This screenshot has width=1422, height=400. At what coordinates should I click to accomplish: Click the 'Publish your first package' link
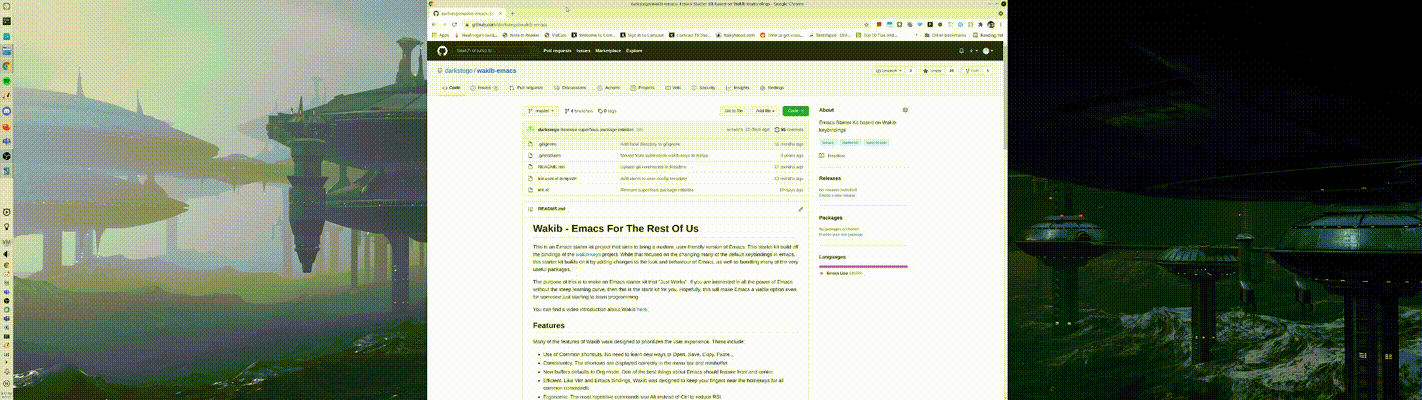pos(839,234)
